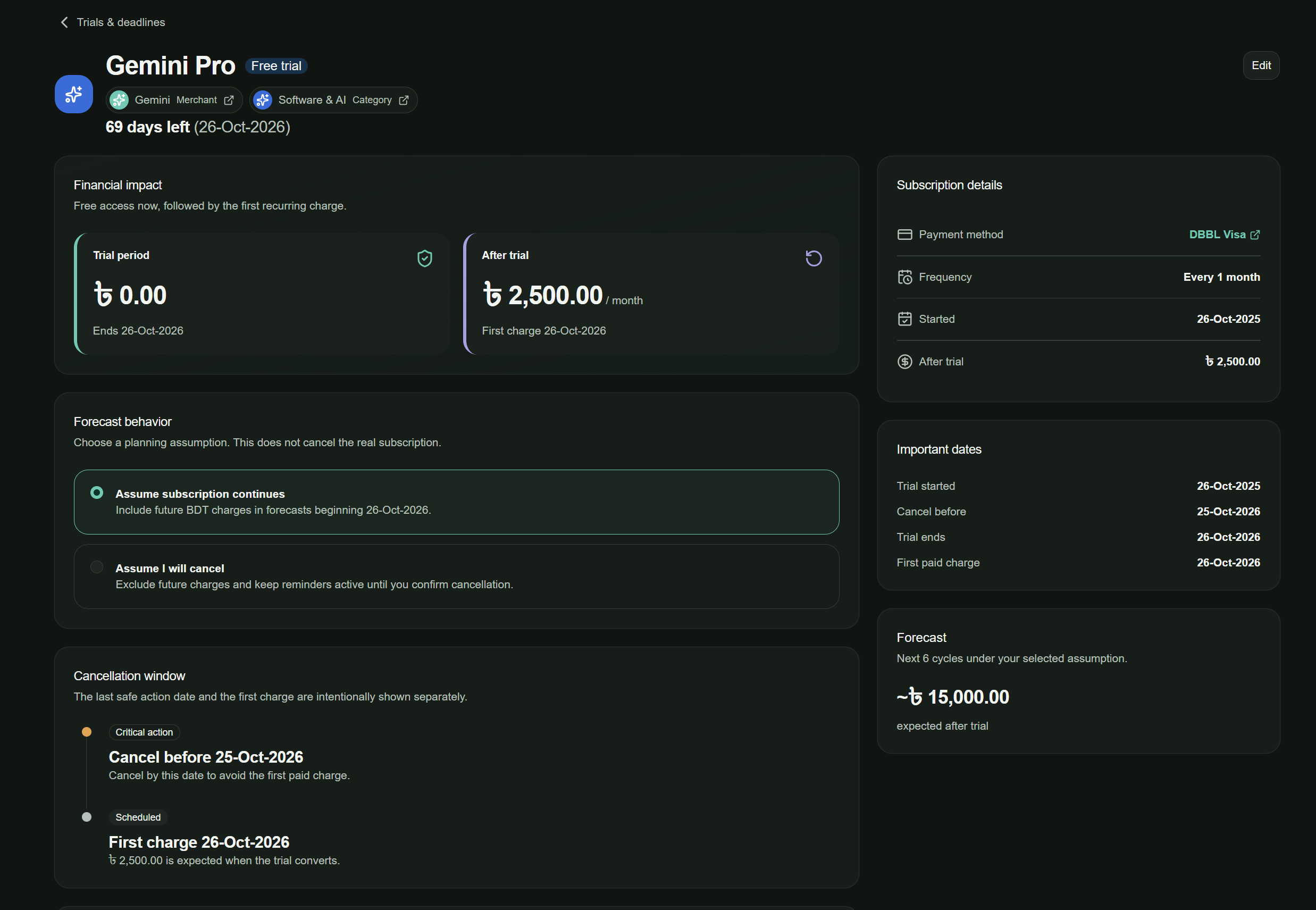Click the Gemini merchant green avatar icon
This screenshot has height=910, width=1316.
tap(119, 101)
